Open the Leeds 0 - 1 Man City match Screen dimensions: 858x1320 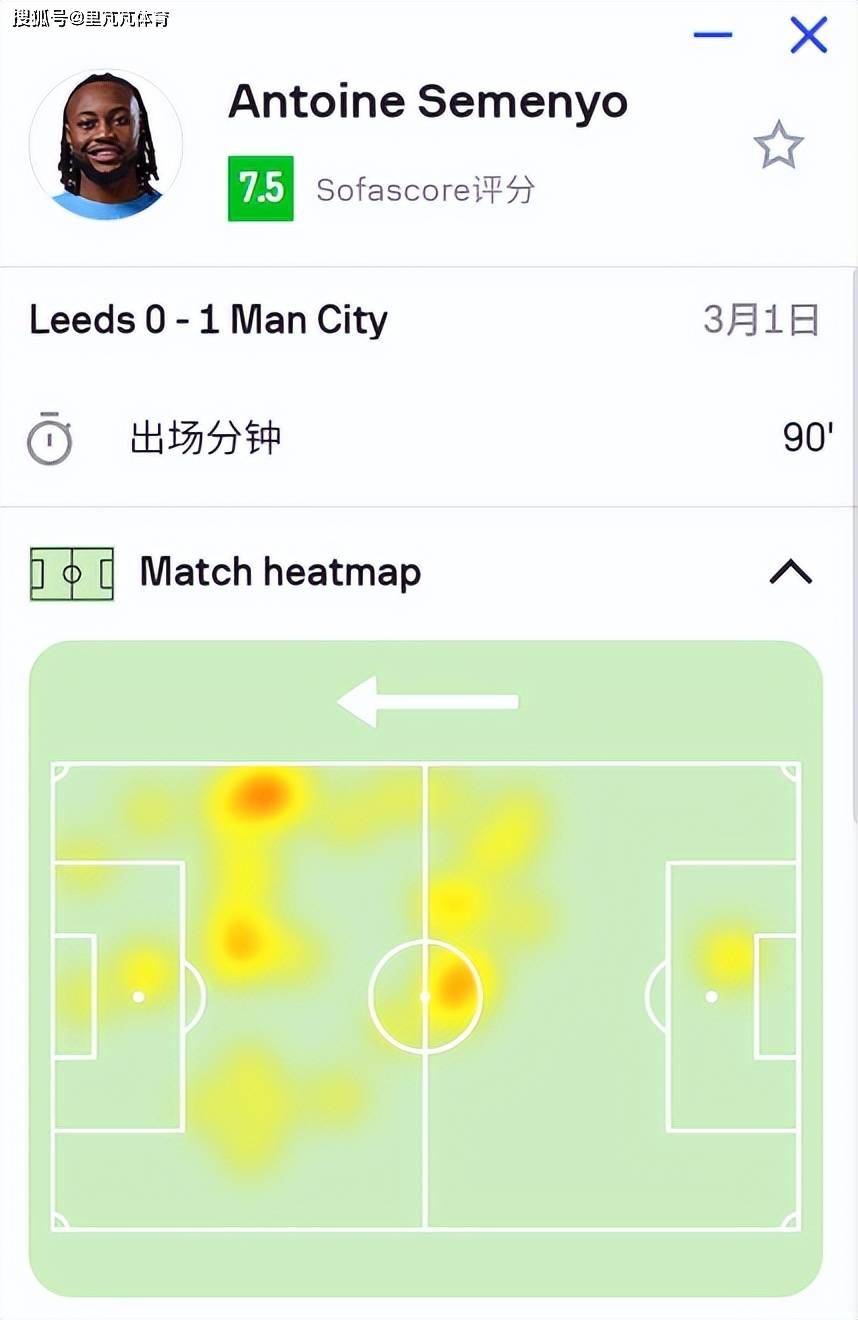(x=208, y=320)
